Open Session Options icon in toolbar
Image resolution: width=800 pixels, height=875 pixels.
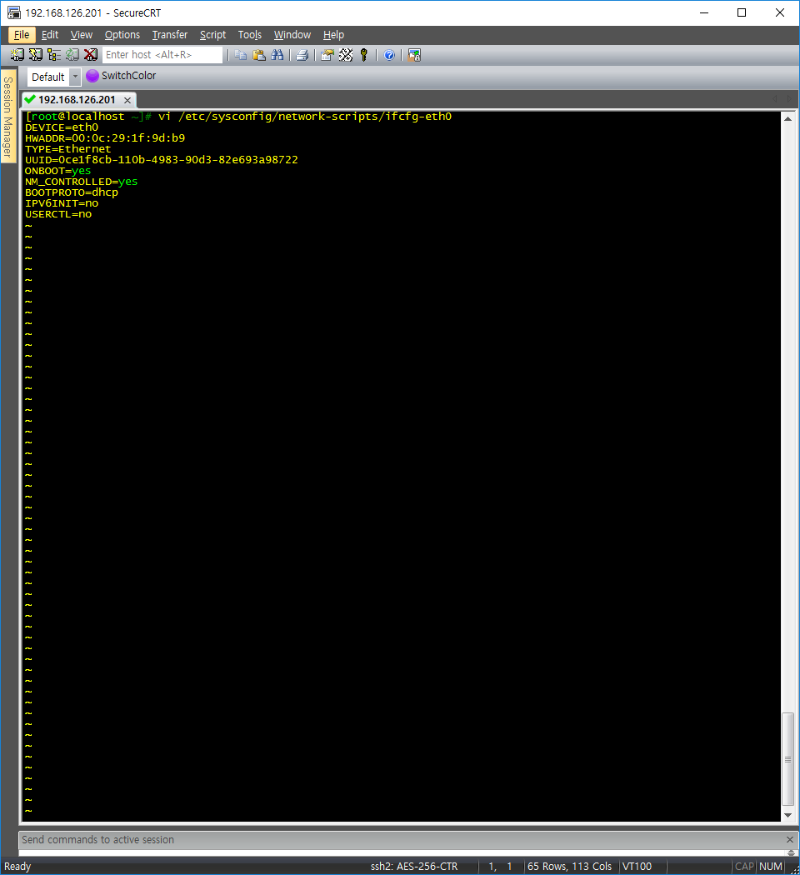pyautogui.click(x=327, y=55)
